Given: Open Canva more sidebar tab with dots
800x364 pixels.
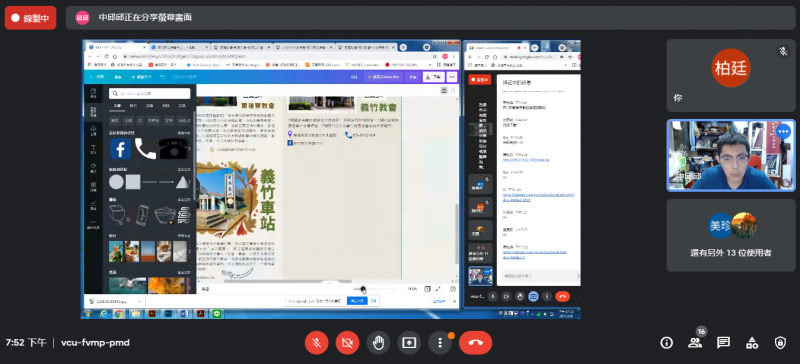Looking at the screenshot, I should tap(93, 224).
